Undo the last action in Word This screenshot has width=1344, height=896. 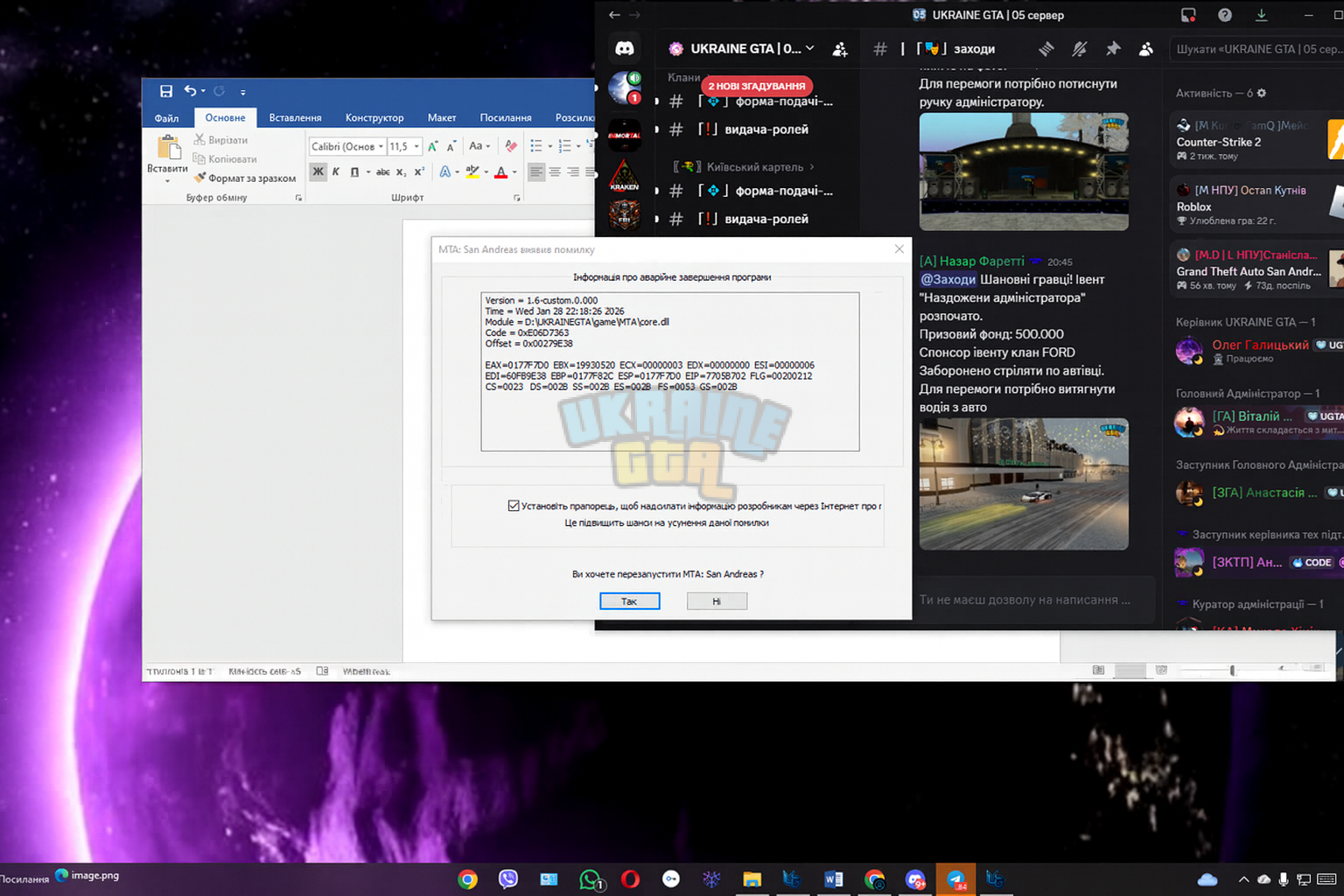tap(190, 91)
